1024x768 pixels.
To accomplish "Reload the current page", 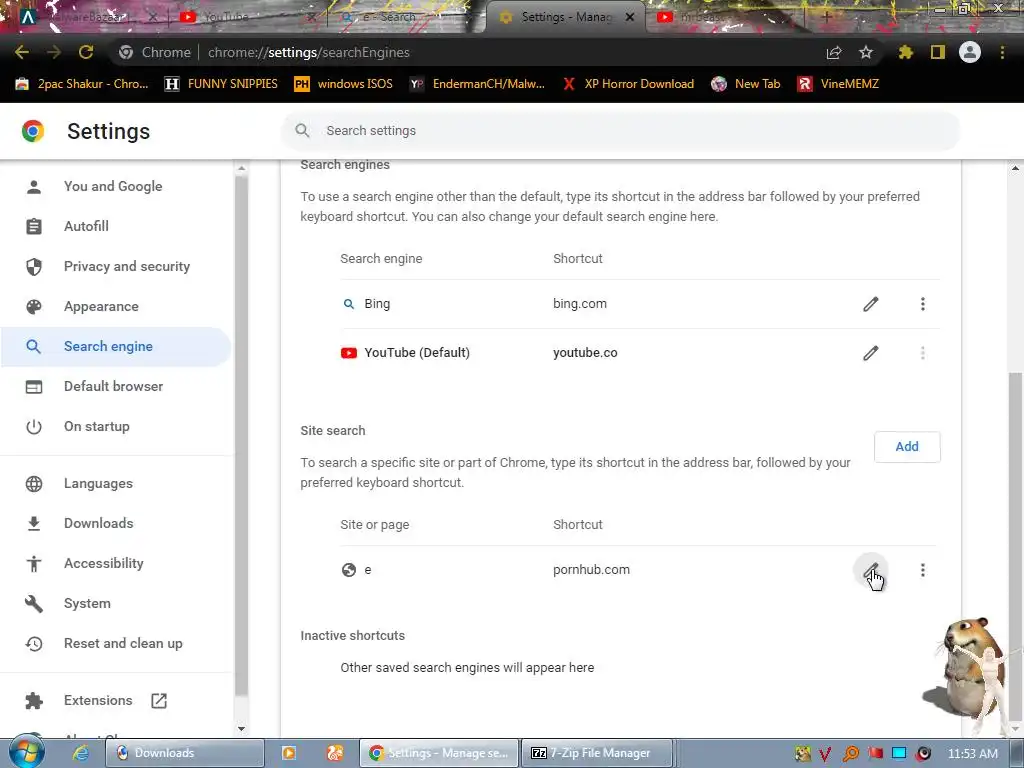I will click(86, 52).
